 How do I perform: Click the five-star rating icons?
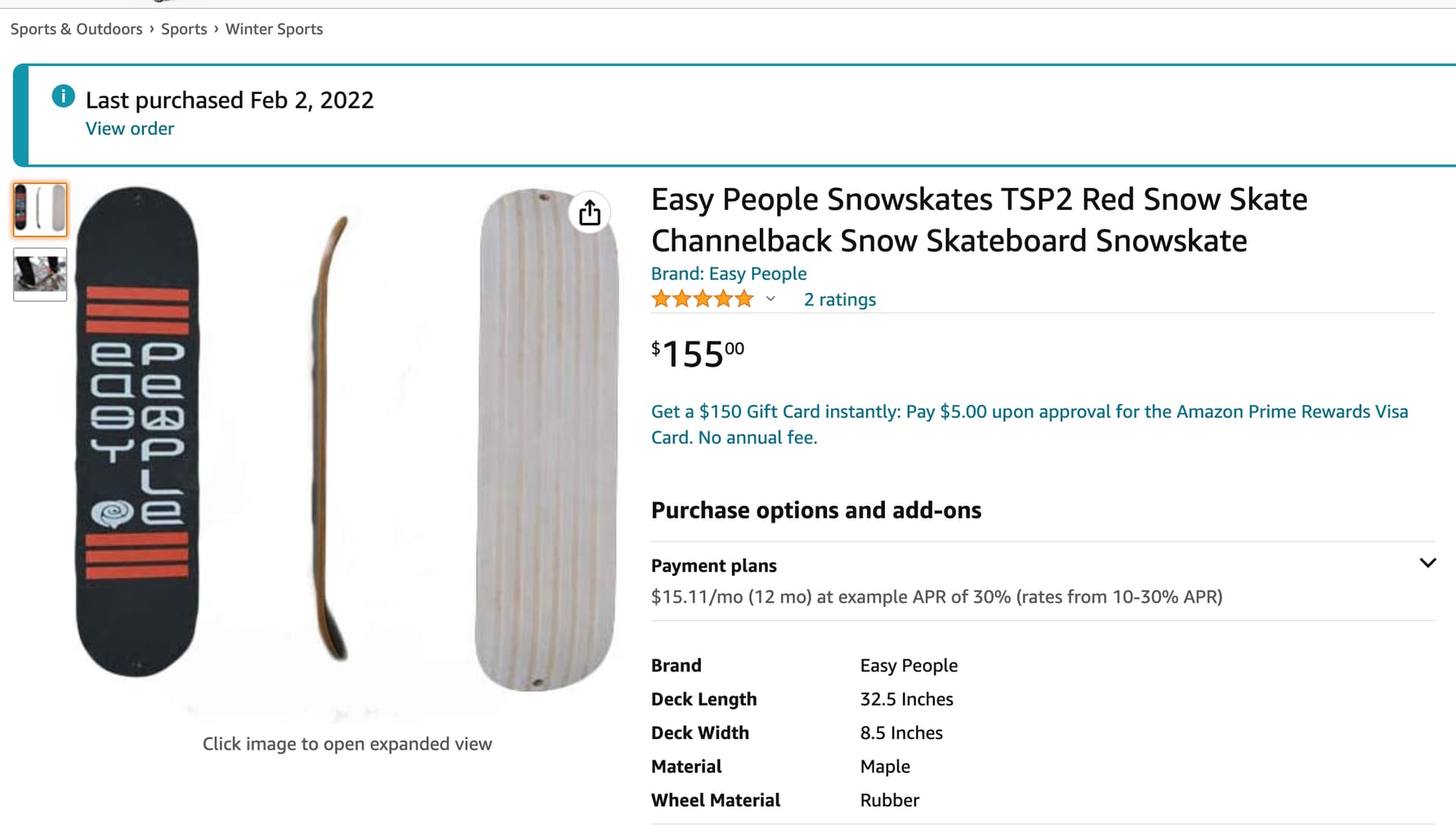point(702,299)
